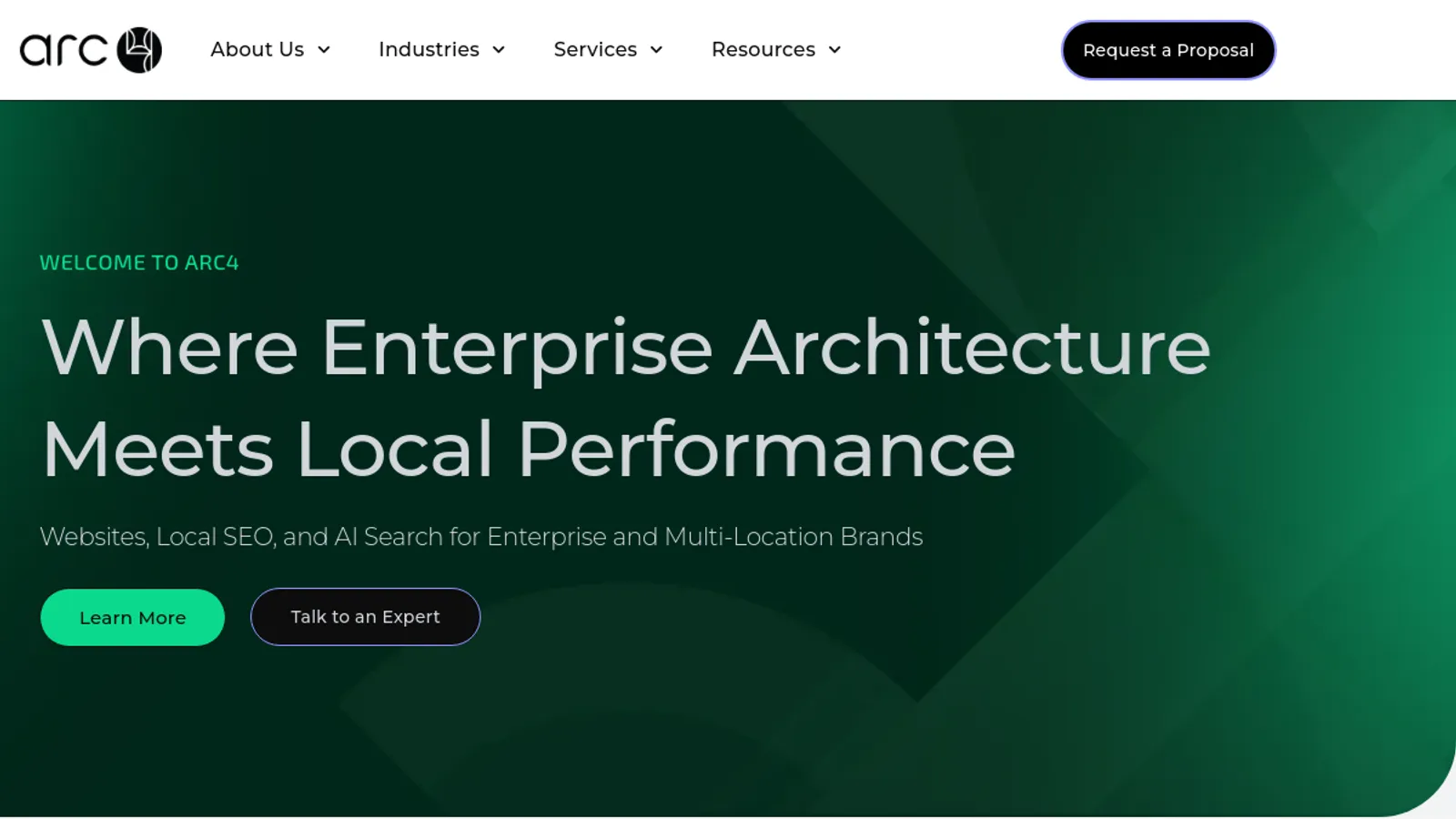
Task: Expand the chevron next to Services
Action: tap(656, 50)
